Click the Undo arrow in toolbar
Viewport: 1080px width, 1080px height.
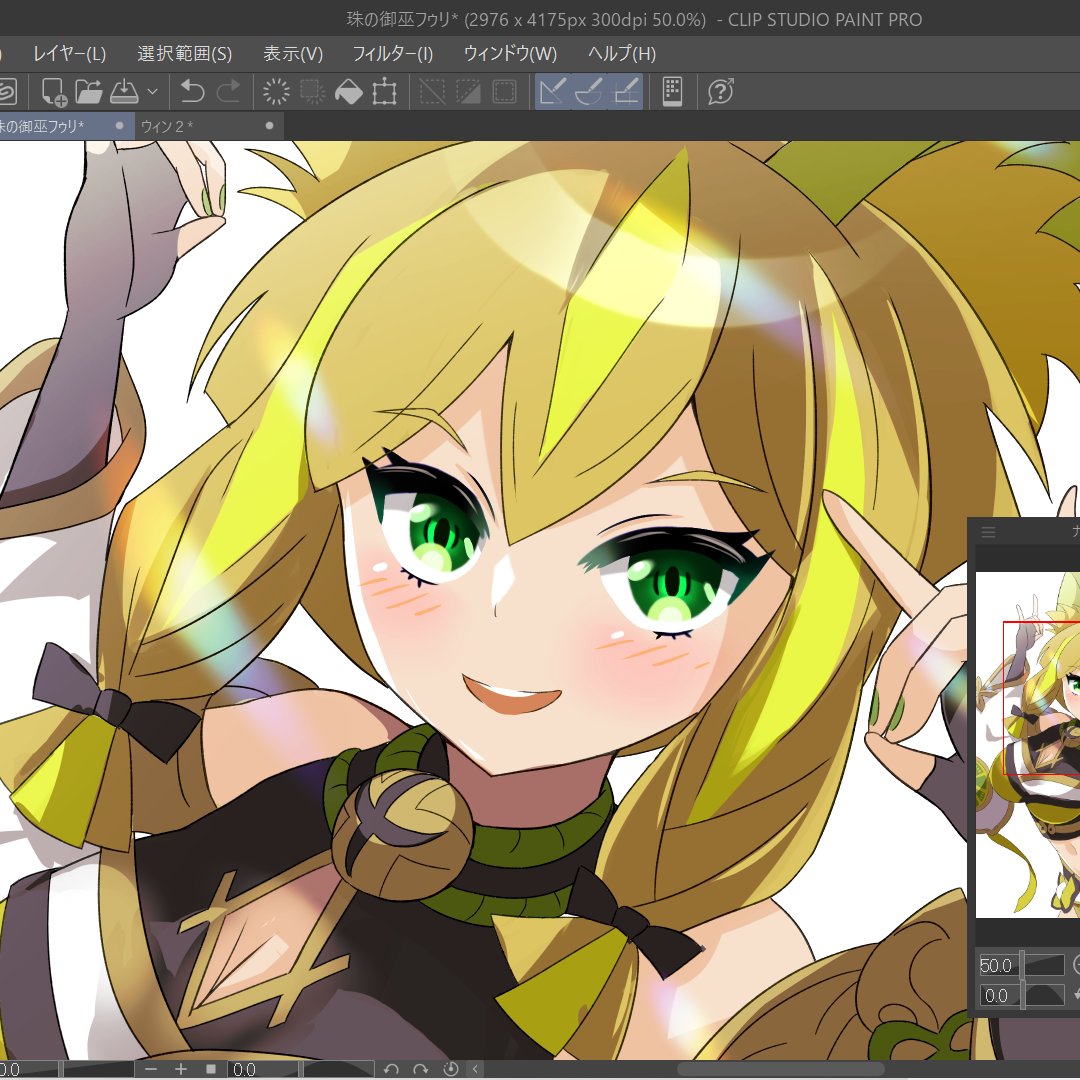[192, 92]
